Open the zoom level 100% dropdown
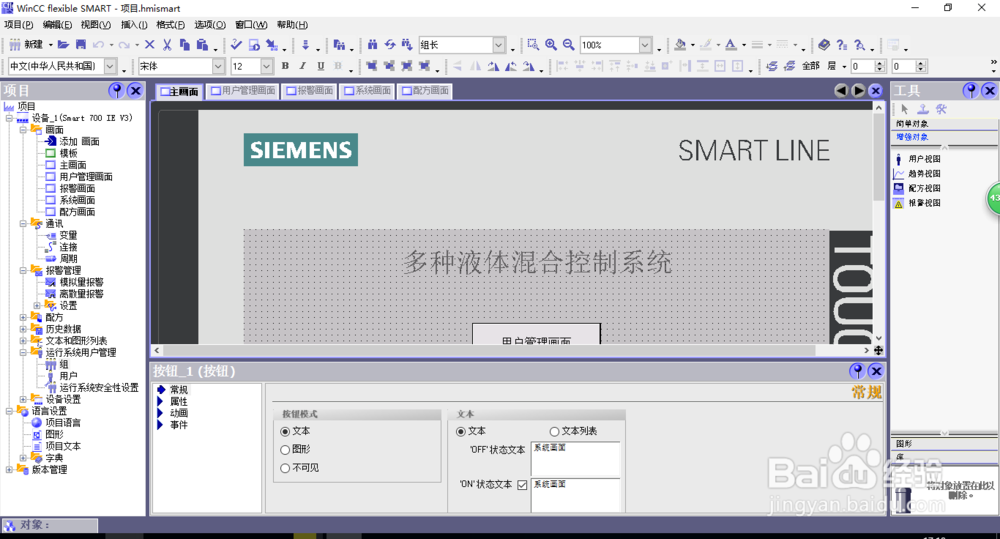Image resolution: width=1000 pixels, height=539 pixels. pos(645,45)
